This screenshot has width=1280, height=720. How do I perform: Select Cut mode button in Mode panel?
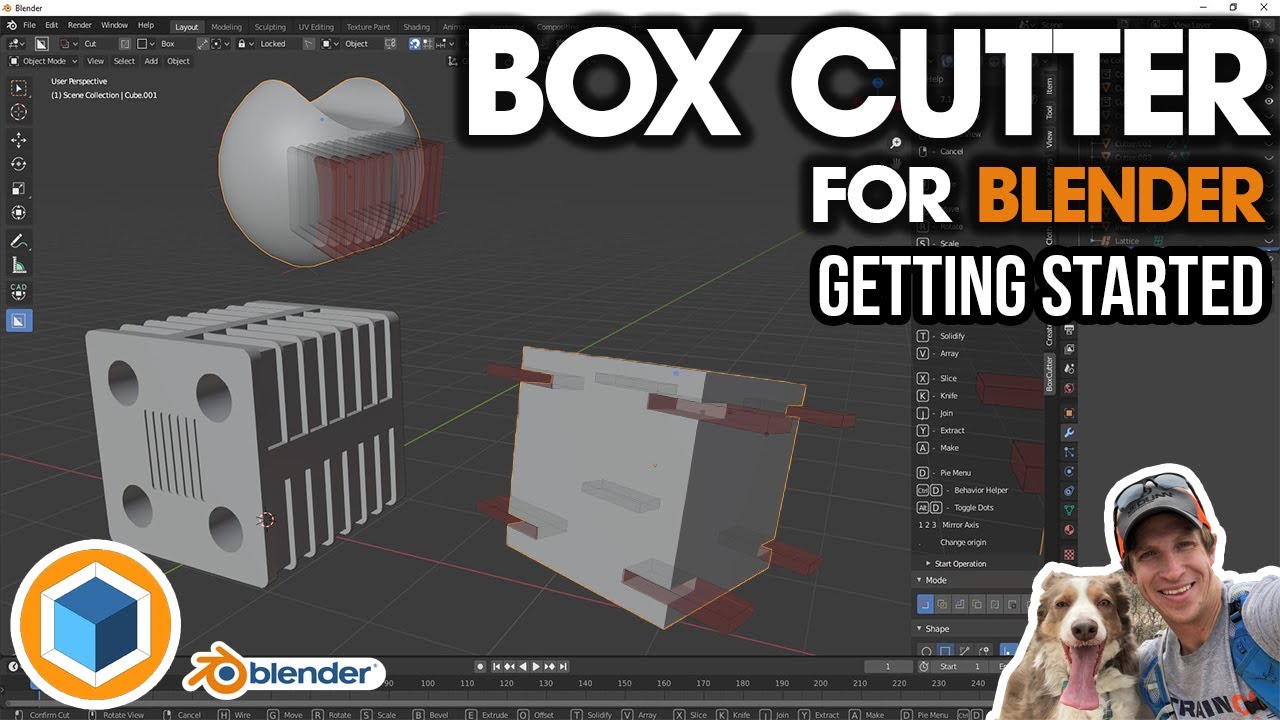925,604
